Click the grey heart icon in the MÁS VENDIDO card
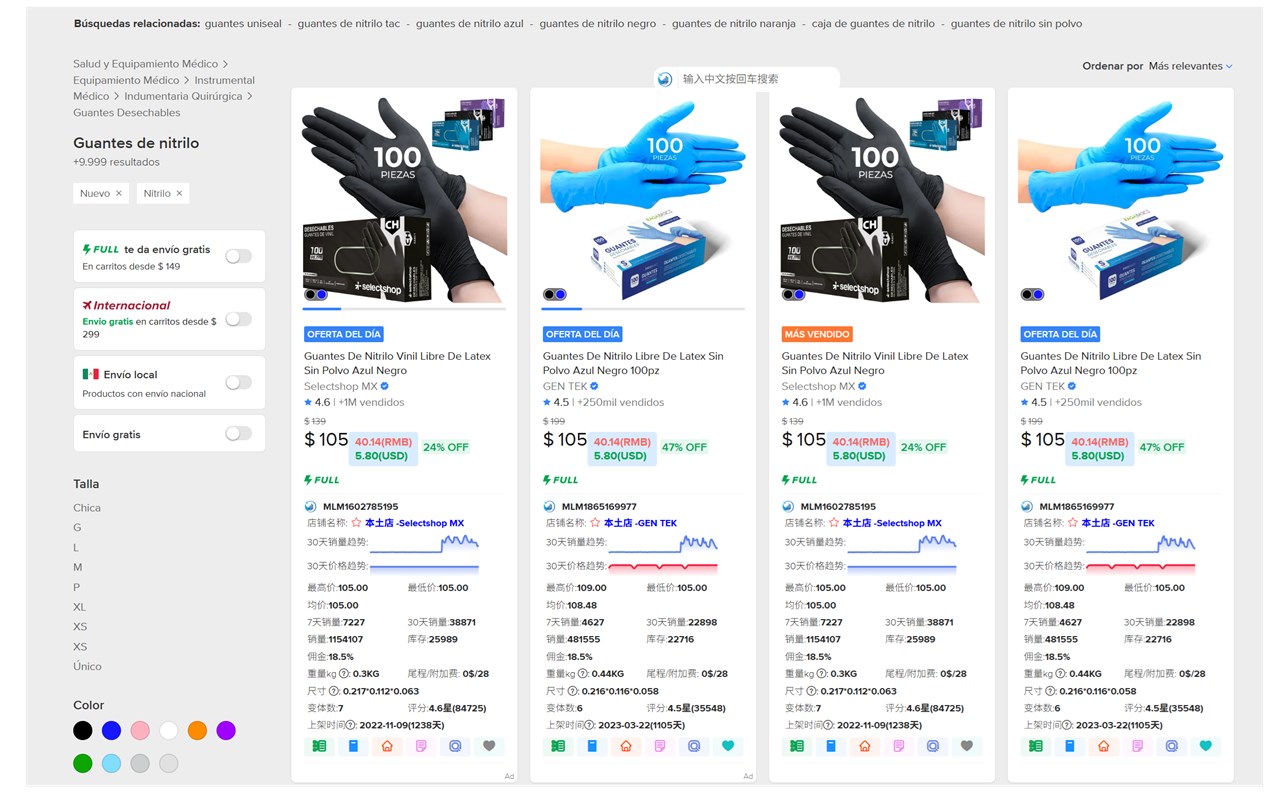Screen dimensions: 1280x800 tap(967, 746)
